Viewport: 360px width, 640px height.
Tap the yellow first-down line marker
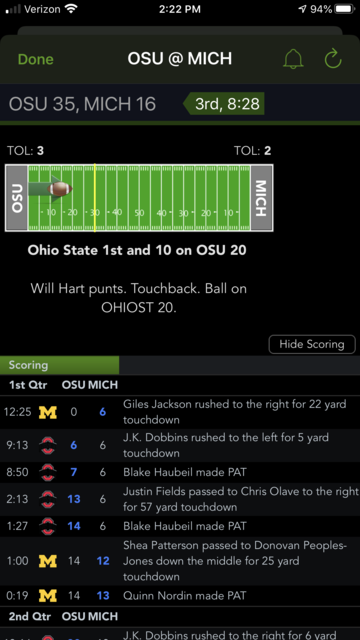pos(95,198)
